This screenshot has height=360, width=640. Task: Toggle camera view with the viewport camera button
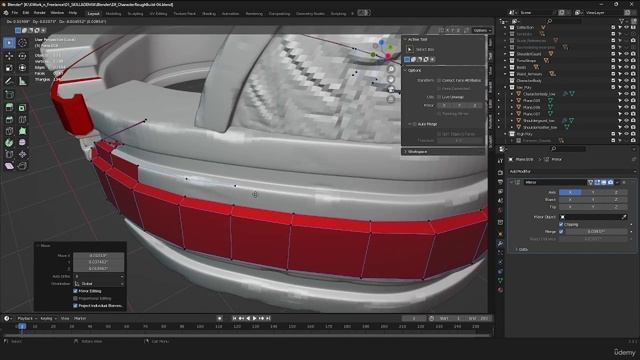391,89
